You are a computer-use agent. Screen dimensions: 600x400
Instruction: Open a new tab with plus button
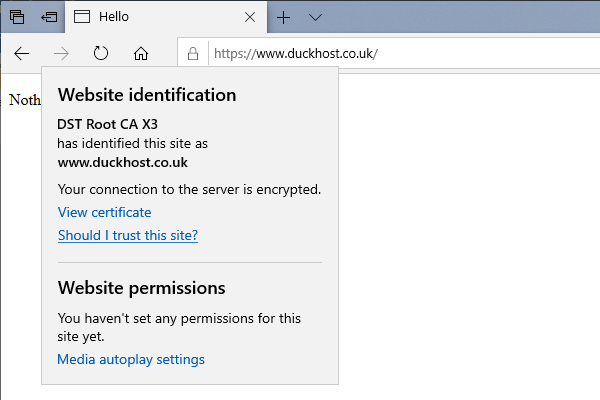pos(284,17)
